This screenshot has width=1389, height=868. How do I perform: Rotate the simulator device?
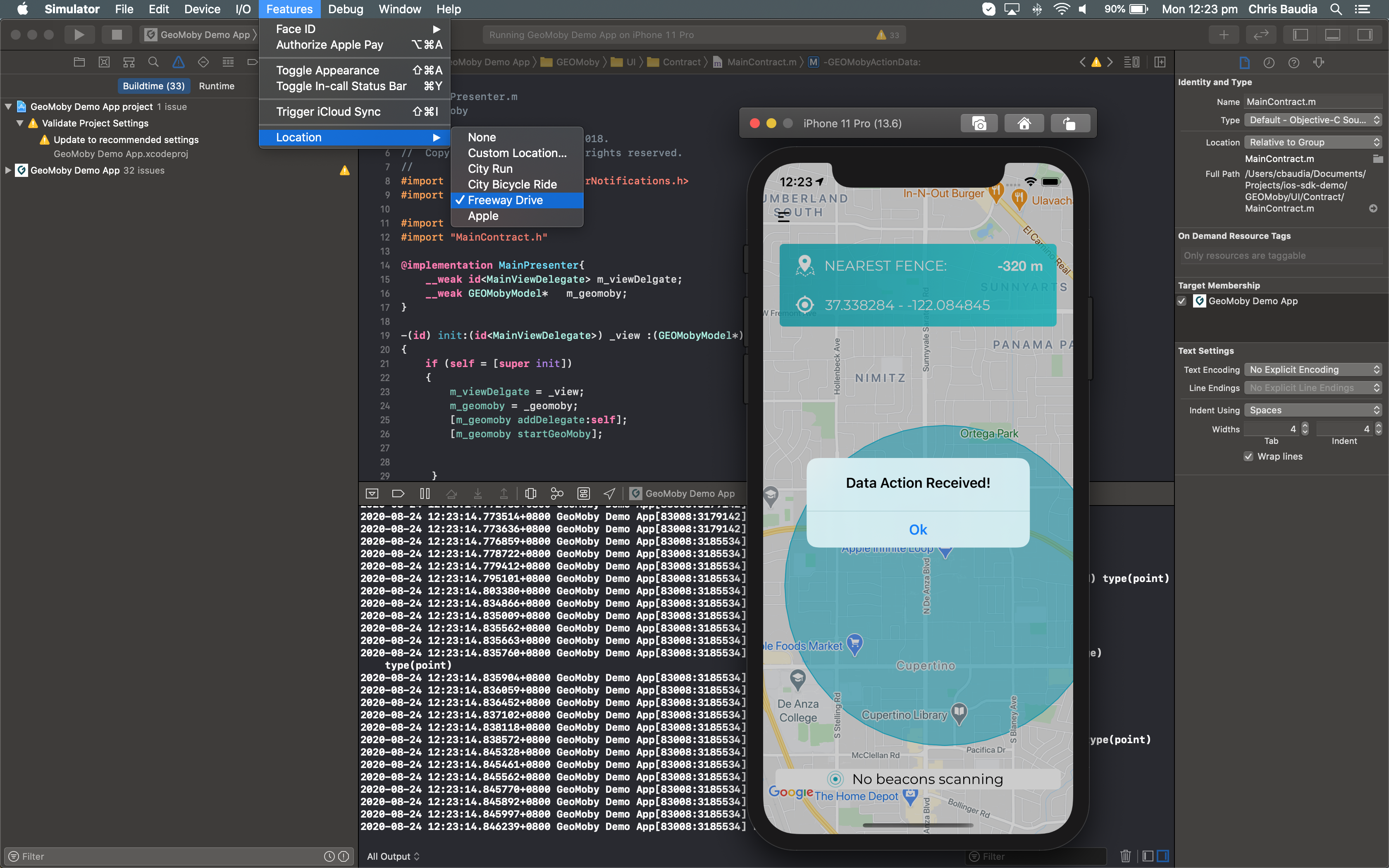pyautogui.click(x=1070, y=124)
